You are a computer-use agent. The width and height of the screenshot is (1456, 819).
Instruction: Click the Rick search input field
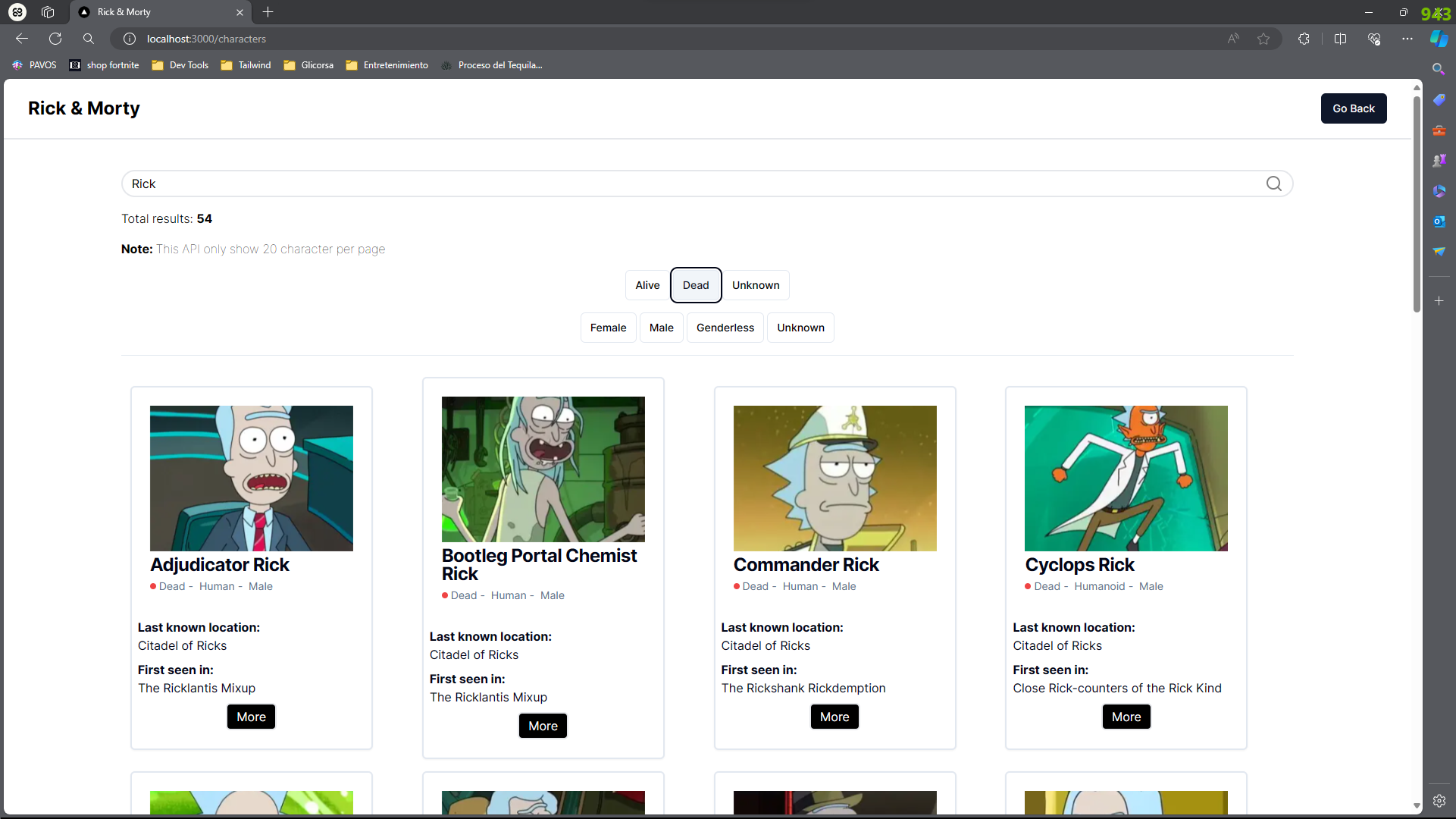(x=682, y=184)
